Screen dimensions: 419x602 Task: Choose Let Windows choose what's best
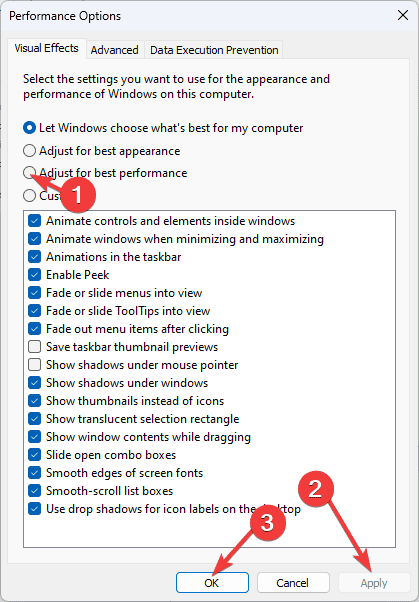[x=29, y=128]
